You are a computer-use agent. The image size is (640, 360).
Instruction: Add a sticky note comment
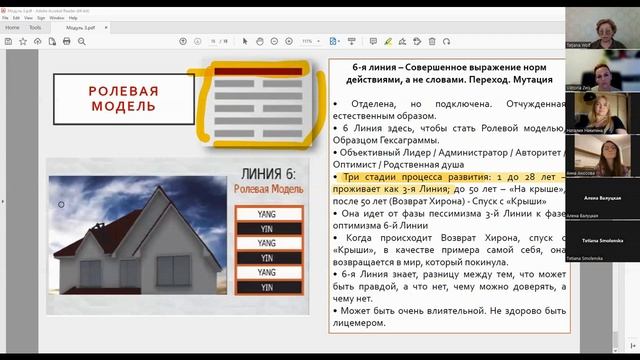point(373,41)
